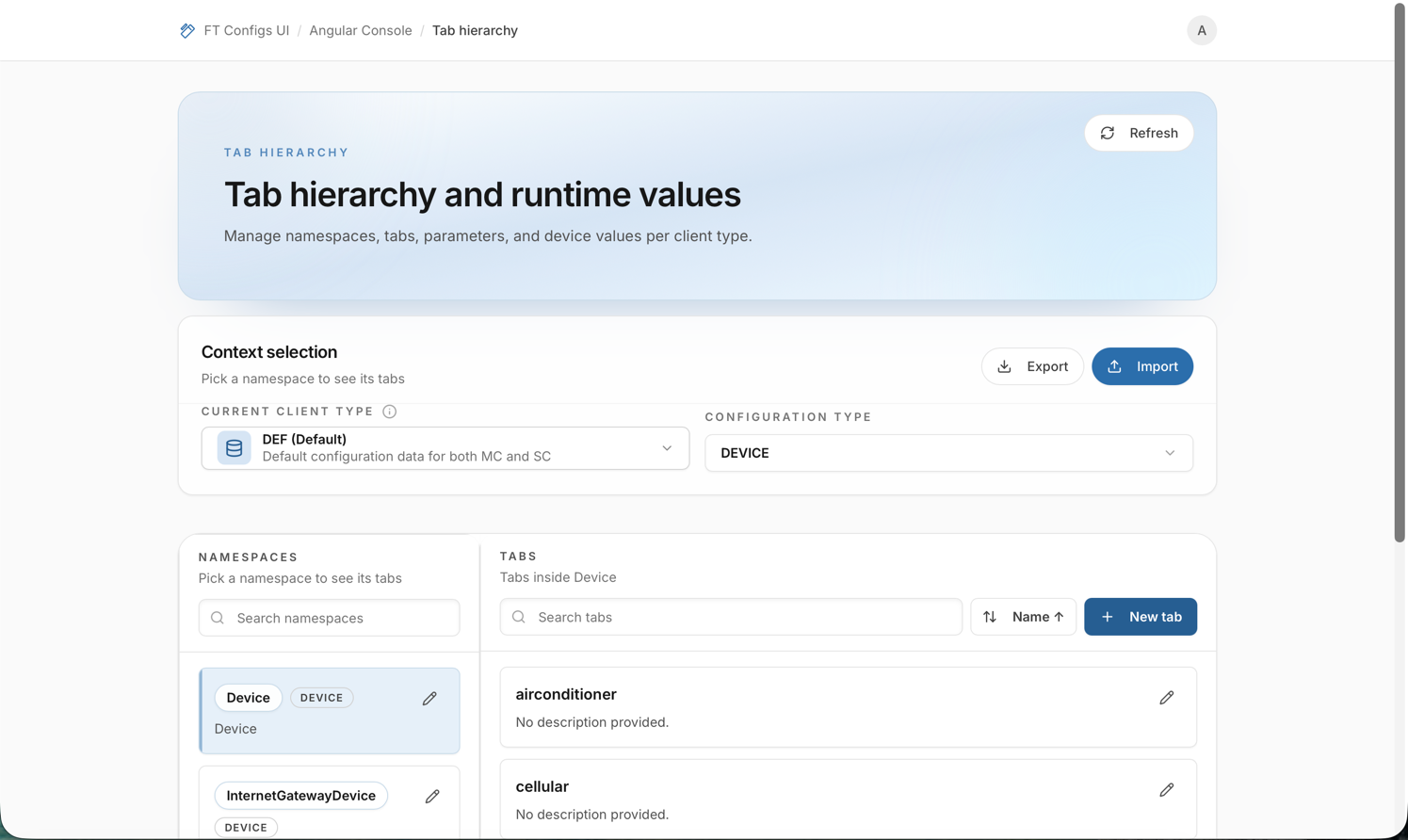
Task: Open the DEF (Default) client type dropdown
Action: 445,448
